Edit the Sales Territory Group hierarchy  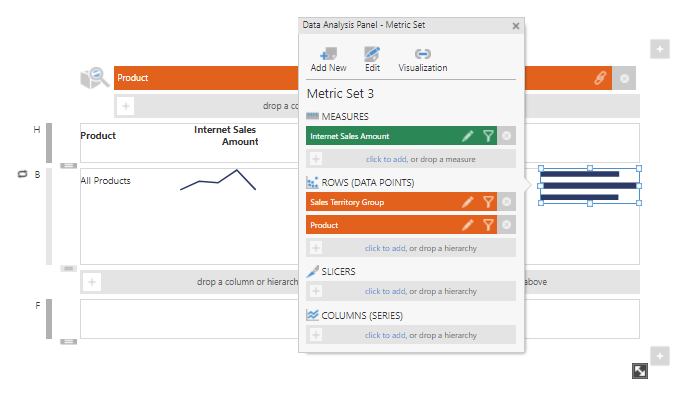[467, 202]
